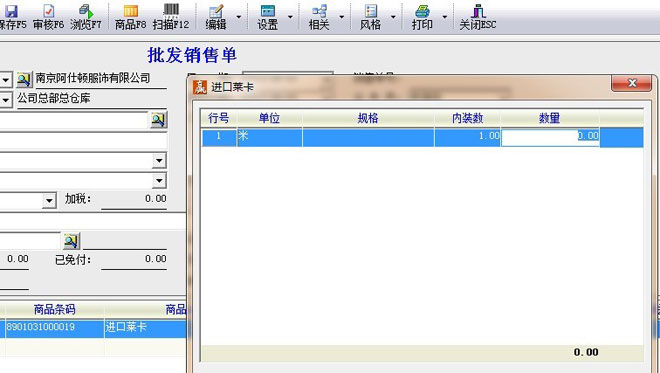Screen dimensions: 660x373
Task: Expand the dropdown arrow next to Edit (编辑)
Action: [239, 17]
